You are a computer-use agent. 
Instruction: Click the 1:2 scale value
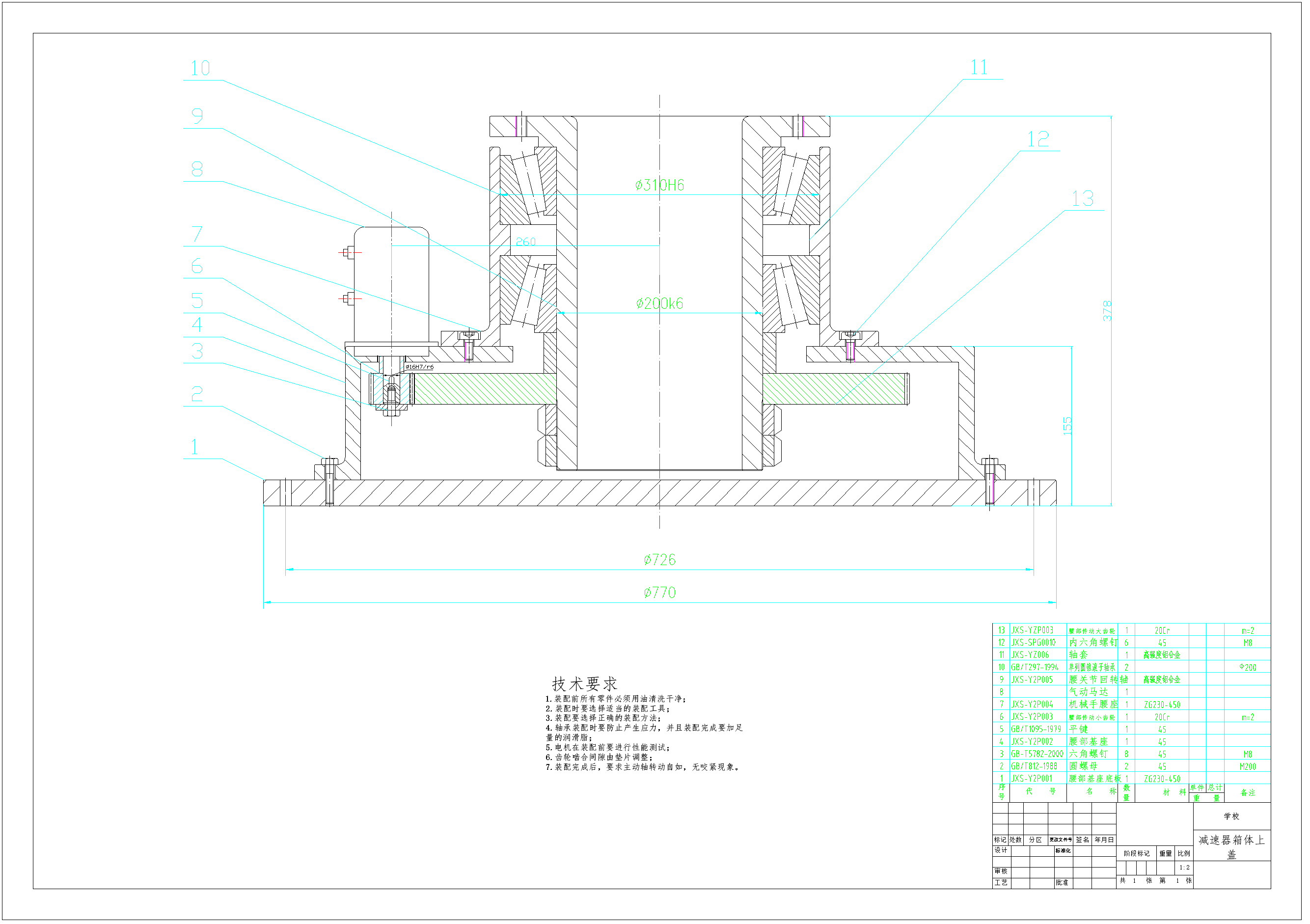point(1184,868)
